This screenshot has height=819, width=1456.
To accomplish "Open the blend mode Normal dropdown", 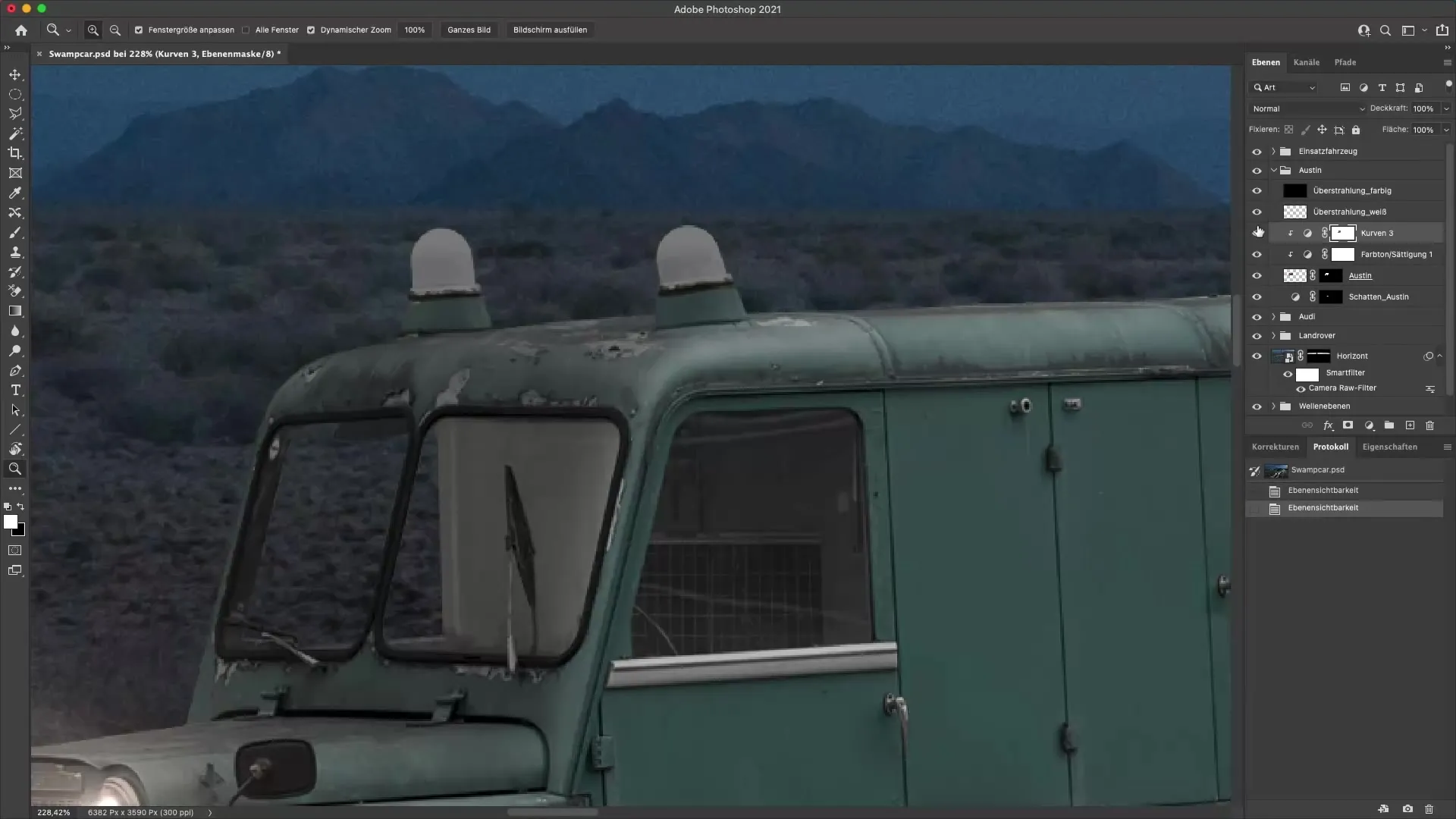I will point(1307,108).
